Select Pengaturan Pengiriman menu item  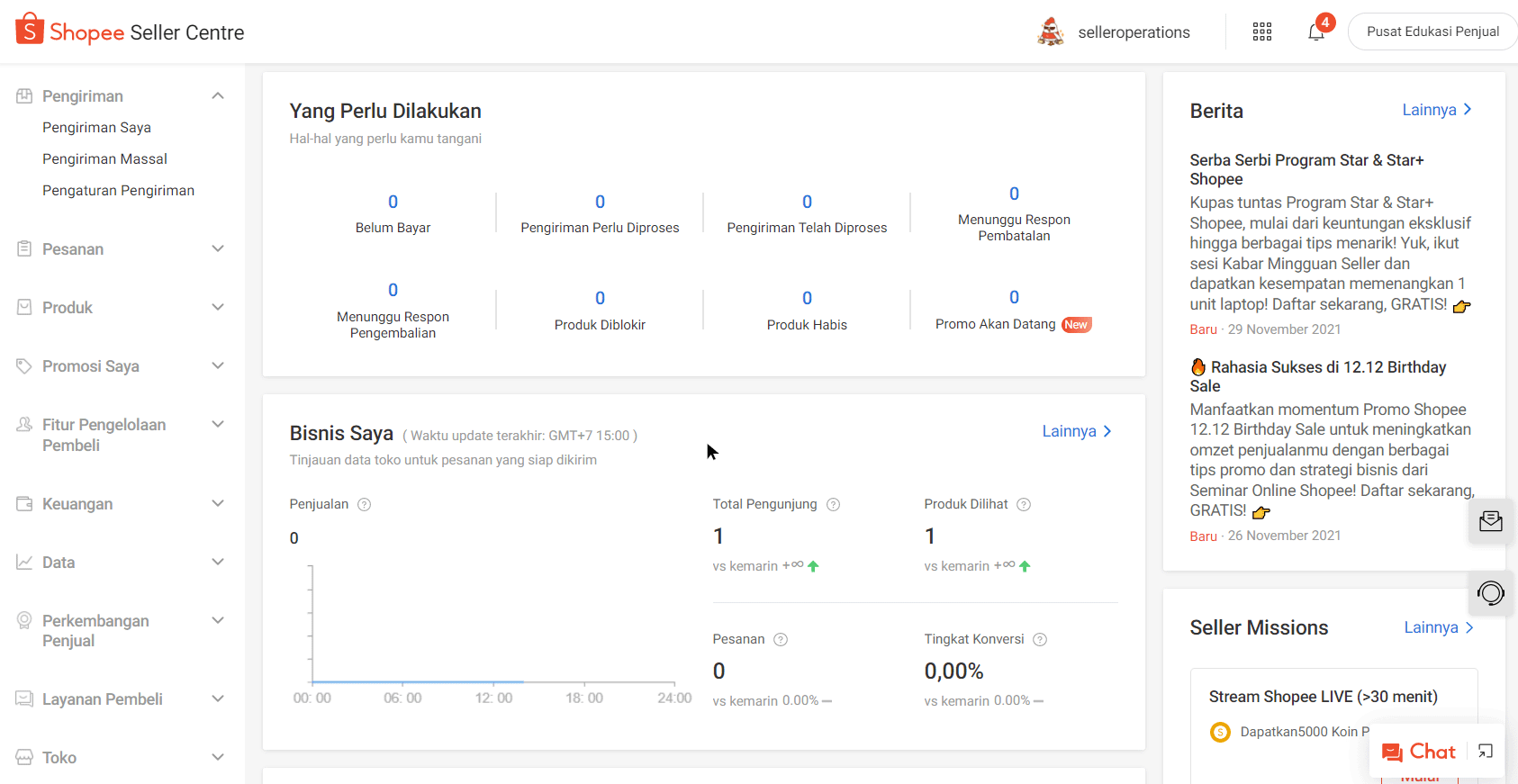coord(118,191)
